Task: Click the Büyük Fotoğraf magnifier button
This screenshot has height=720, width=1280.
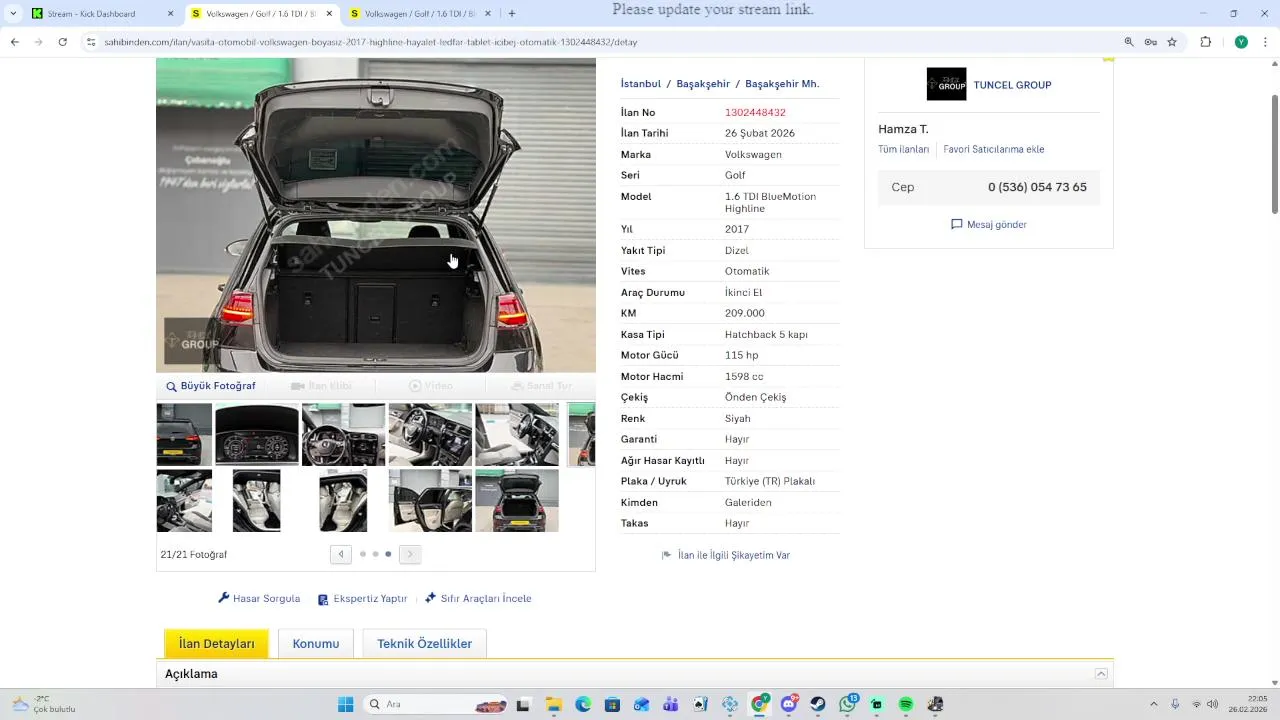Action: click(211, 386)
